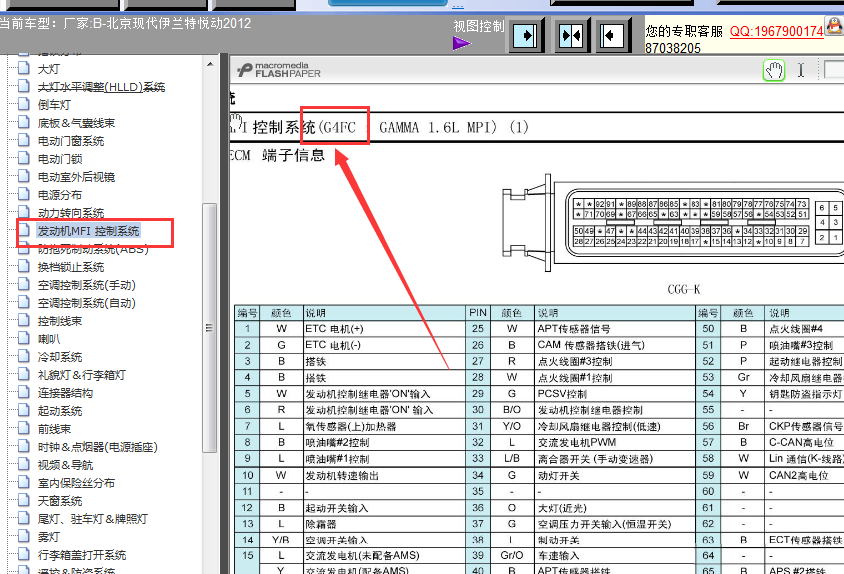Open 尾灯、驻车灯&牌照灯 entry
This screenshot has width=844, height=574.
point(92,519)
